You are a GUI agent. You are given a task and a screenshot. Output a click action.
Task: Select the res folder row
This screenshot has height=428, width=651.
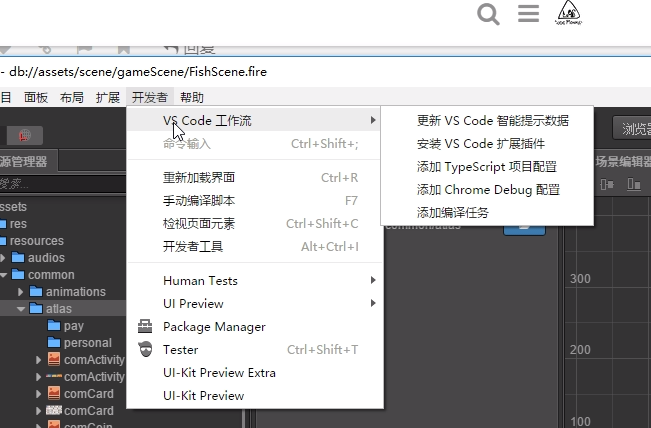[62, 224]
